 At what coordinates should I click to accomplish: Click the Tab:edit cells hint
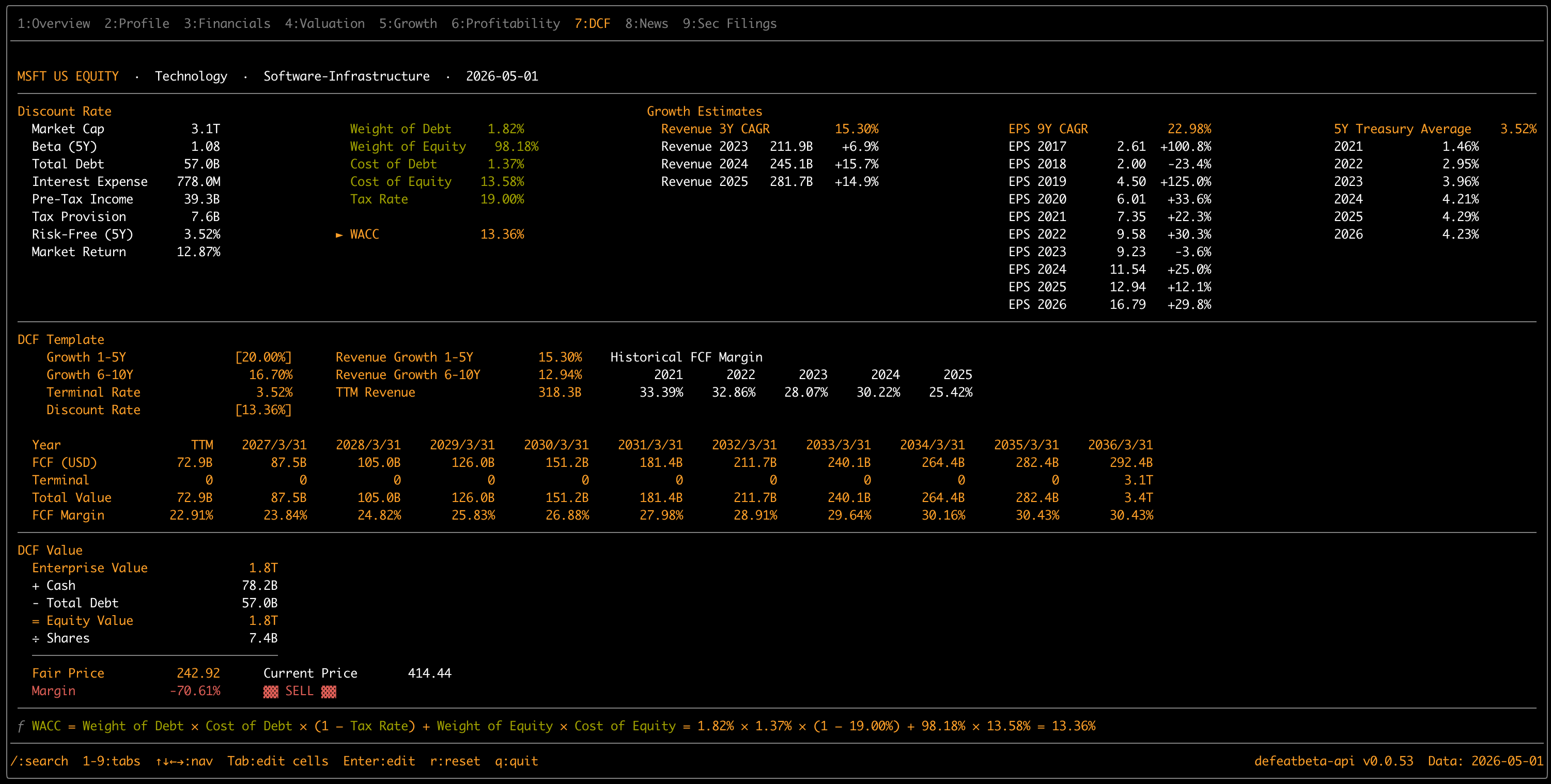pyautogui.click(x=277, y=761)
